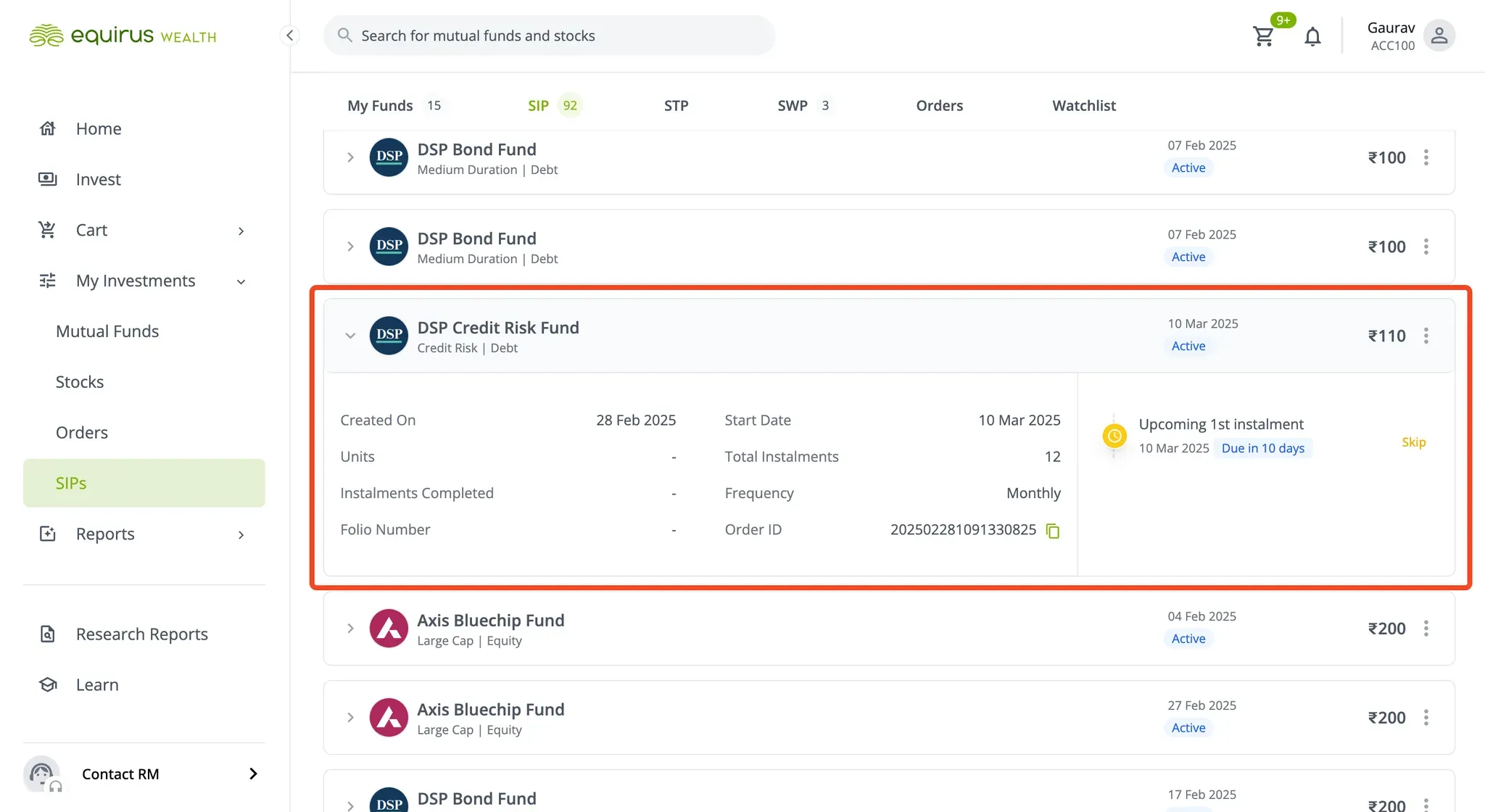This screenshot has width=1485, height=812.
Task: Click the Learn graduation cap icon
Action: (48, 685)
